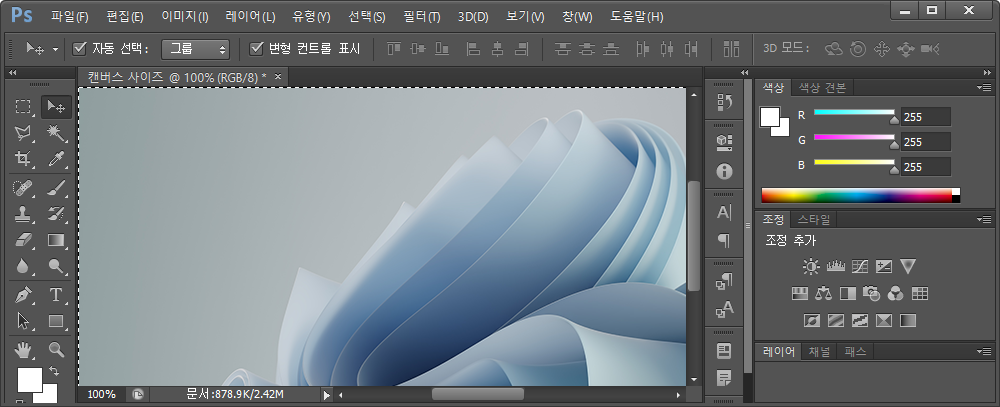Align top edges in options bar

pos(394,48)
